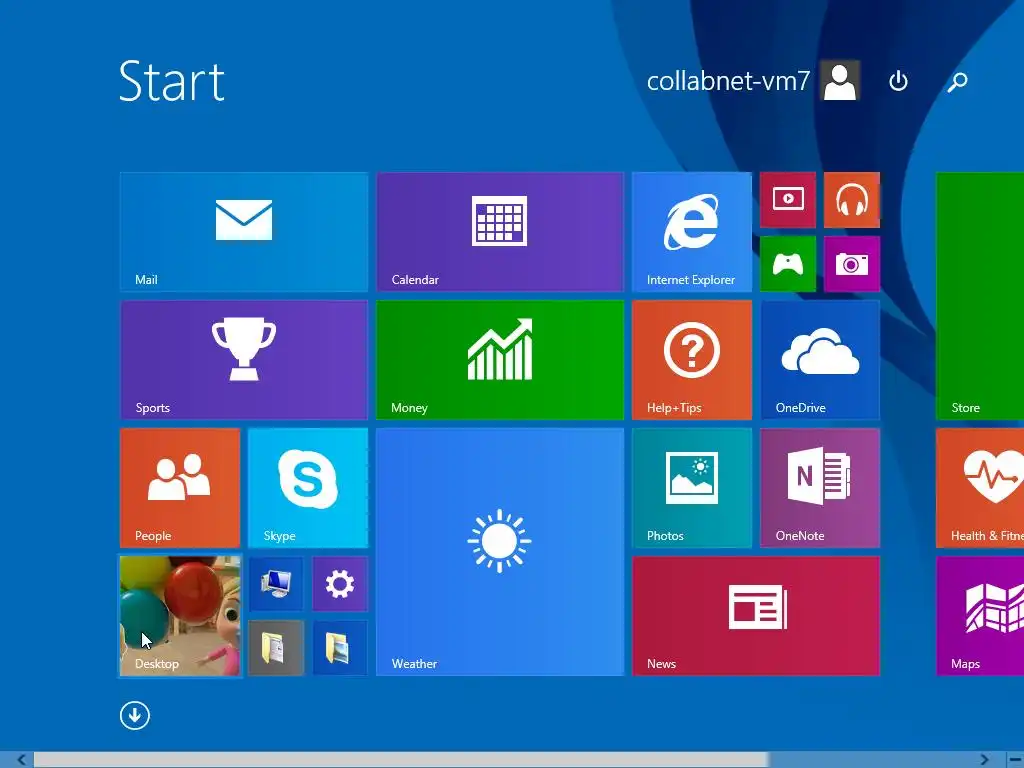The image size is (1024, 768).
Task: Open the Documents folder tile
Action: pos(276,648)
